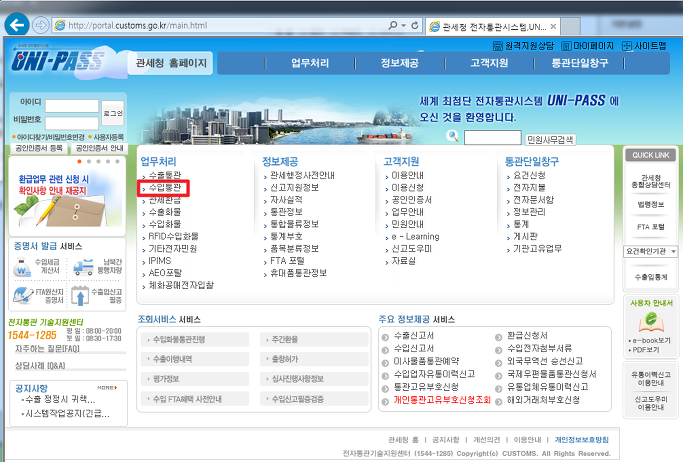Click the e-book icon in 사용자 안내서
Screen dimensions: 683x462
[x=651, y=322]
